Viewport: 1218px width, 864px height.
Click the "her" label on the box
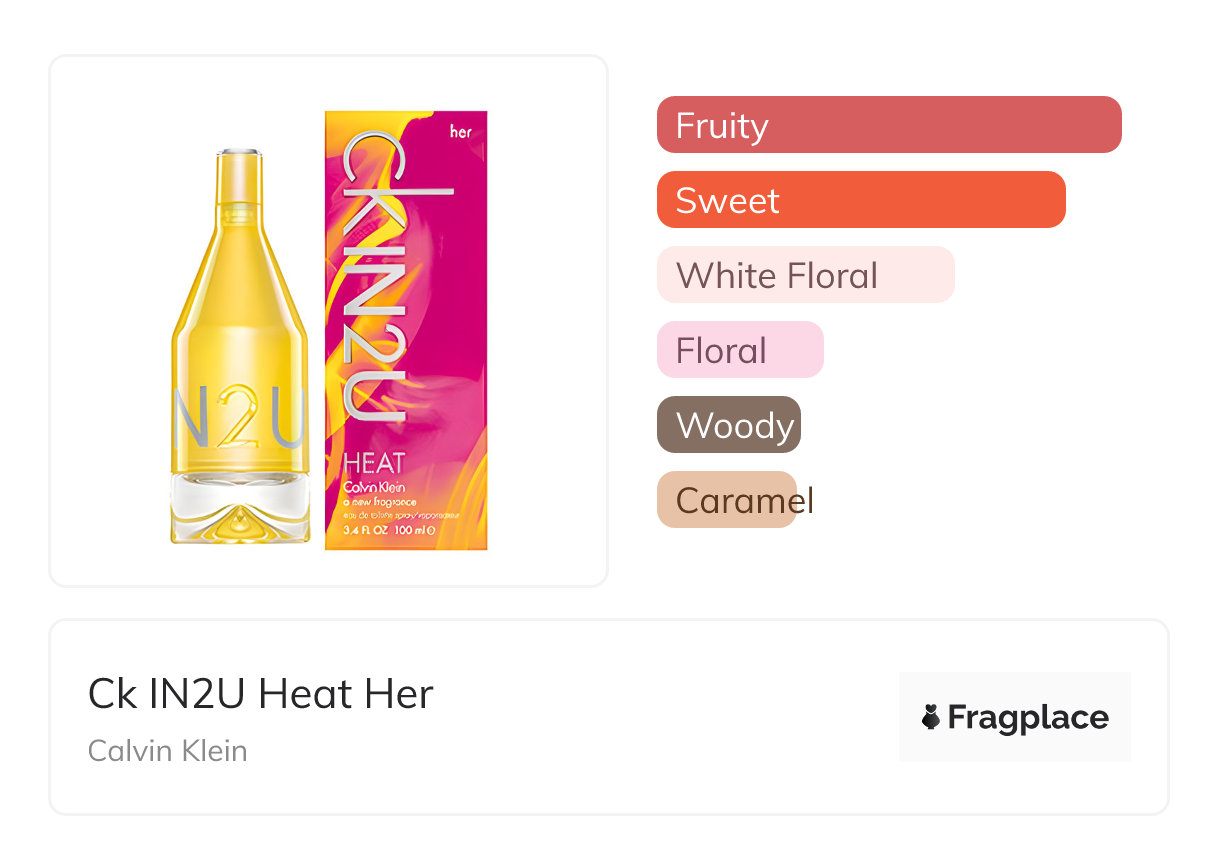click(461, 131)
